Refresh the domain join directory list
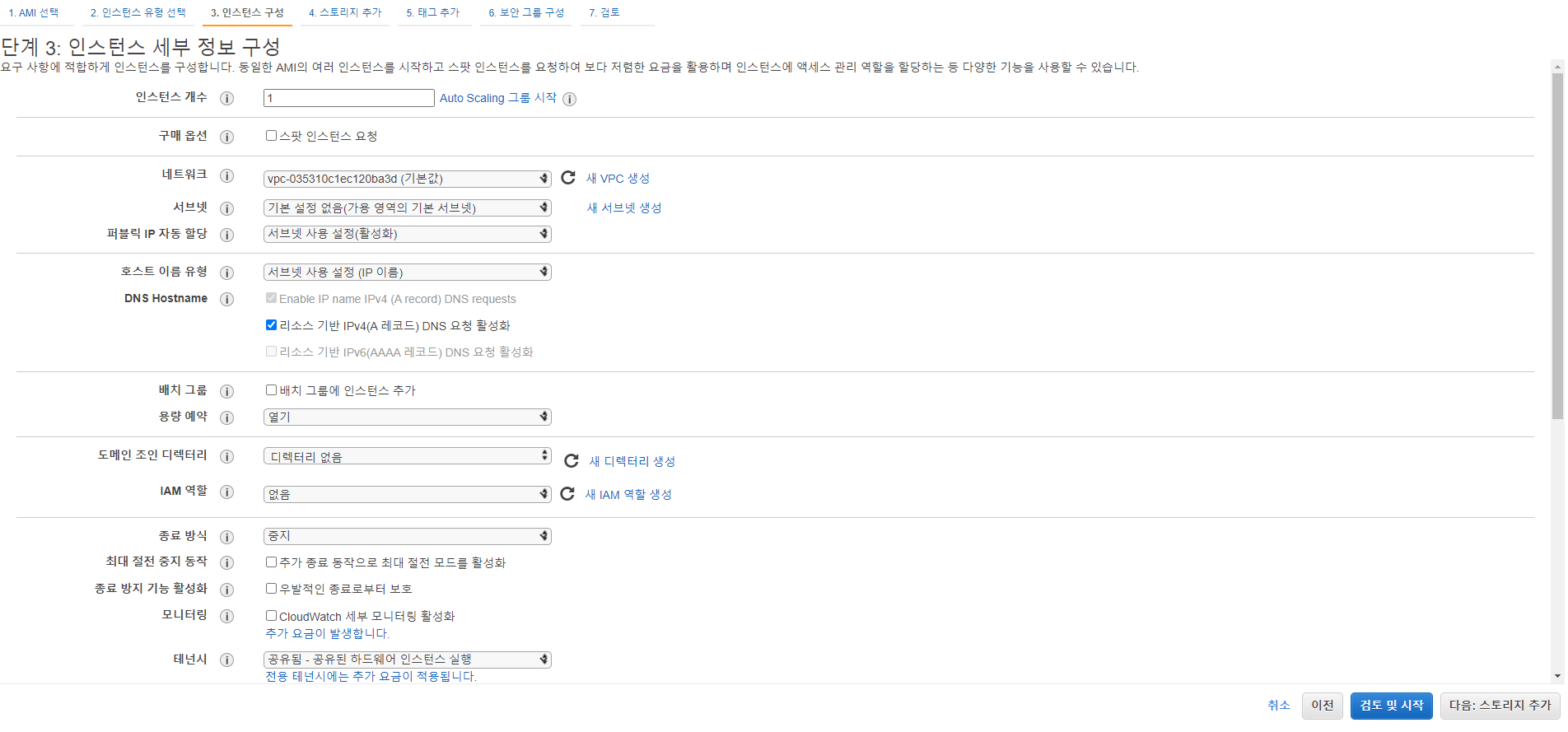The image size is (1568, 732). (572, 460)
